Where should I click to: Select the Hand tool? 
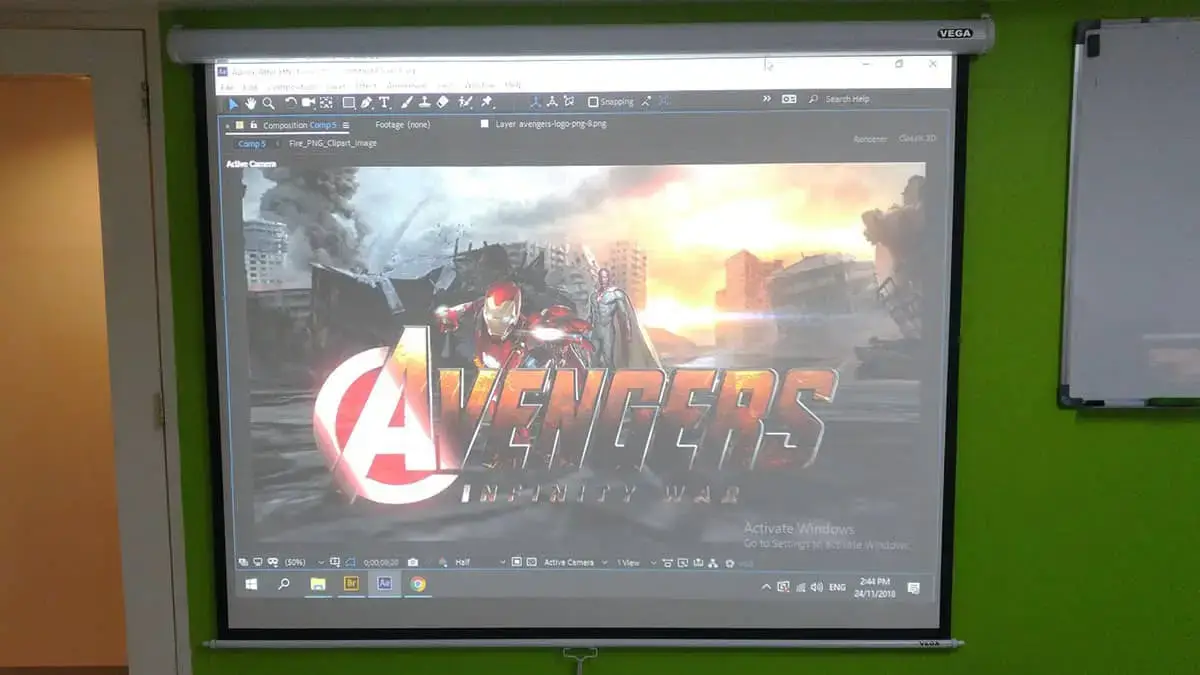coord(250,102)
